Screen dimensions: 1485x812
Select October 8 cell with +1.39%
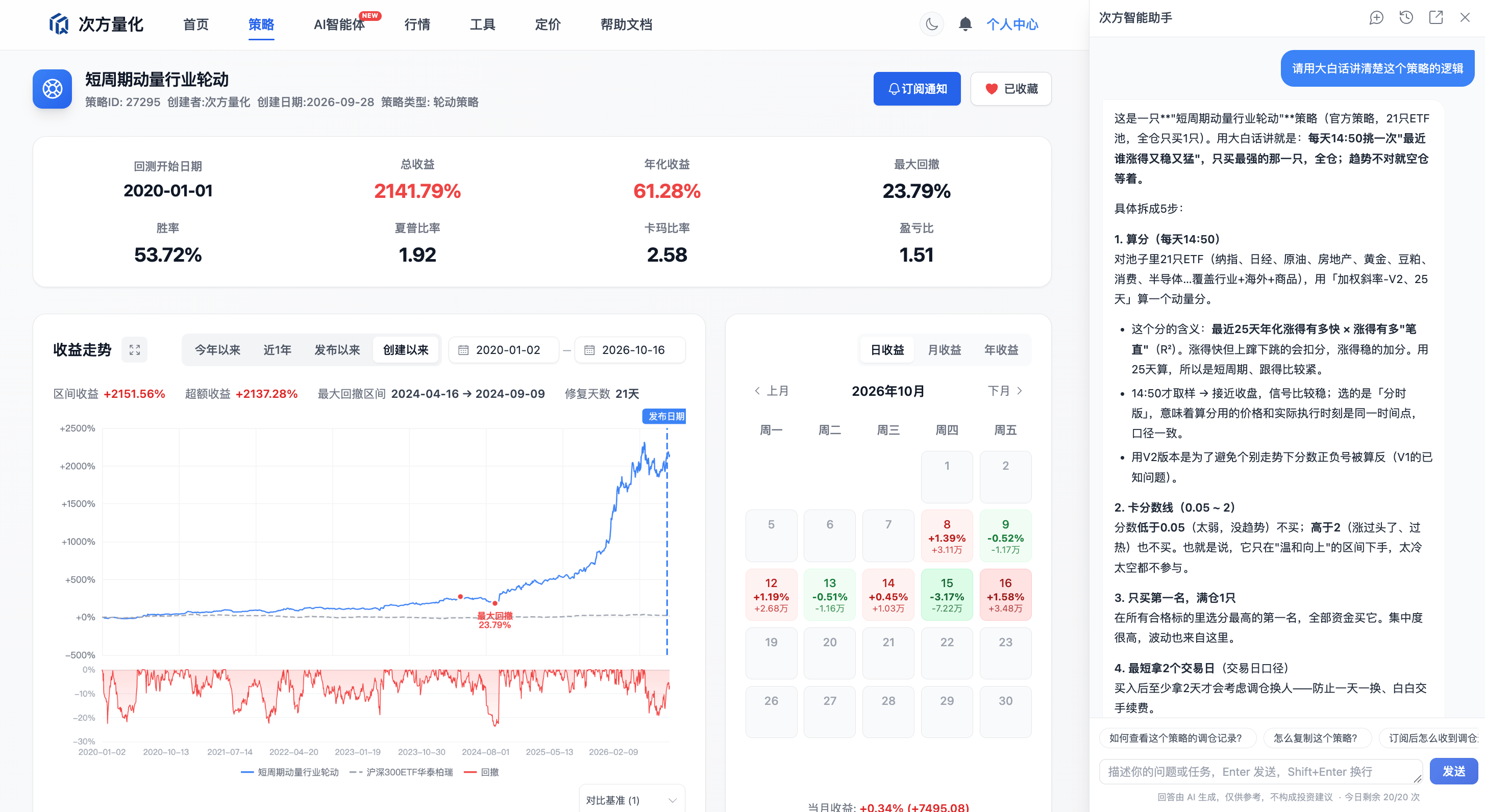pyautogui.click(x=947, y=536)
